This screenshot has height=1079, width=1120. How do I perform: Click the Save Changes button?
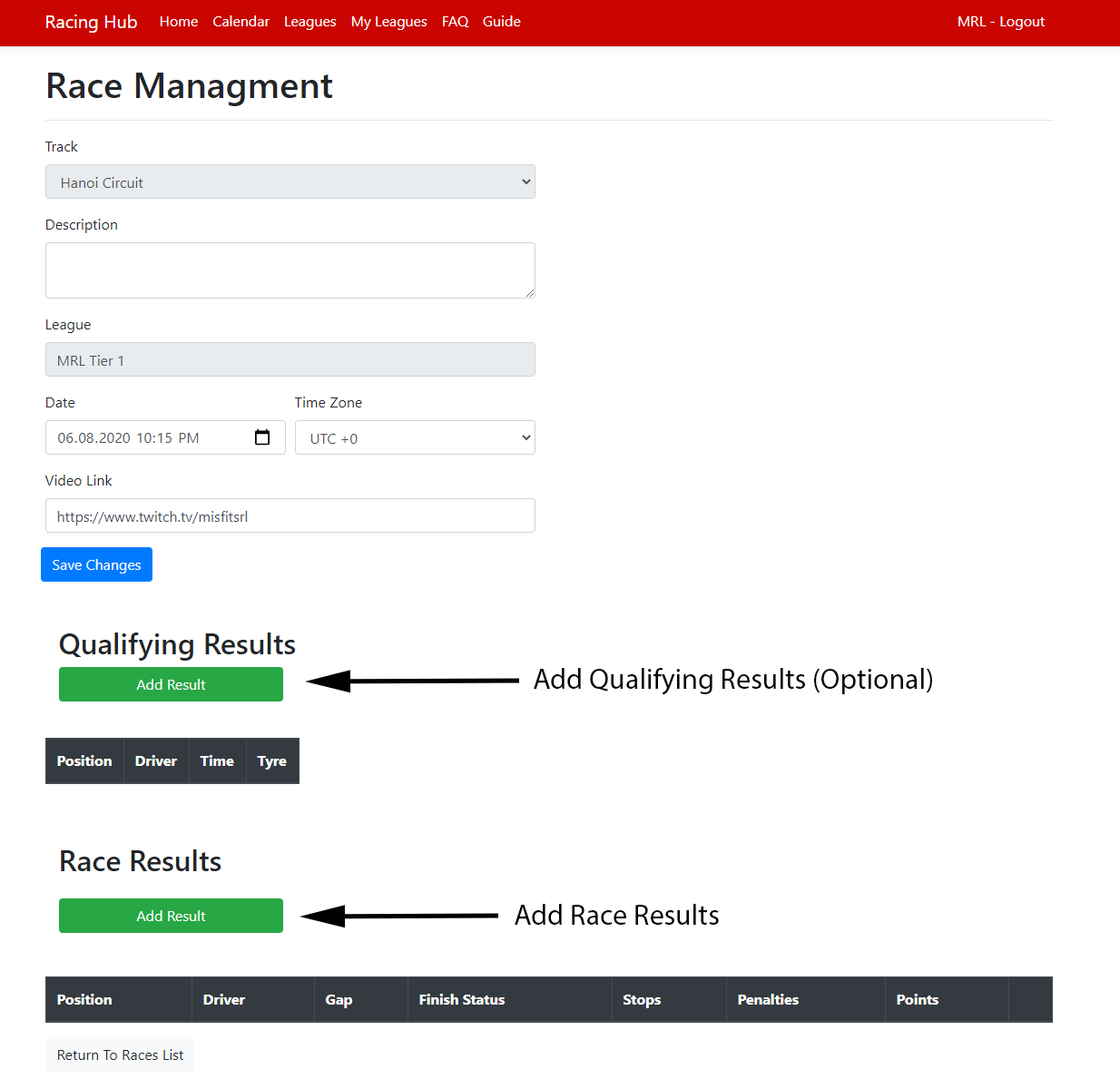point(96,564)
